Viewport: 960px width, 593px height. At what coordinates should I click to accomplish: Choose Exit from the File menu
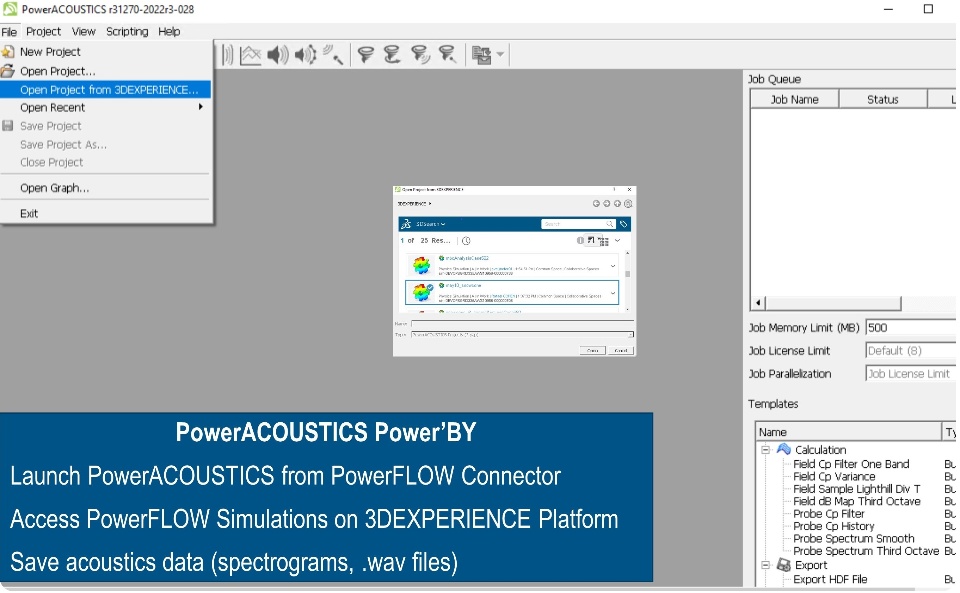(x=106, y=214)
